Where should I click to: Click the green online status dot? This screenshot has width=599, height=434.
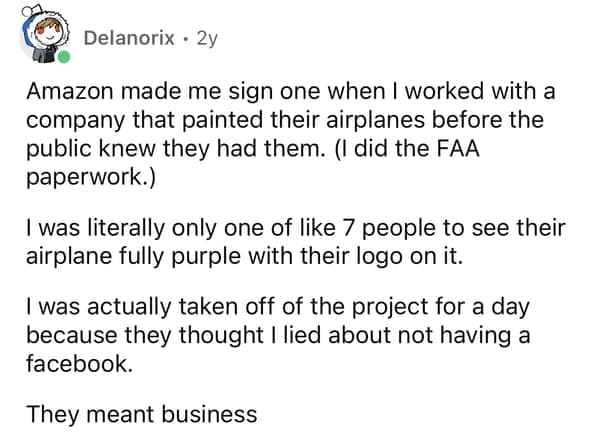[x=64, y=57]
